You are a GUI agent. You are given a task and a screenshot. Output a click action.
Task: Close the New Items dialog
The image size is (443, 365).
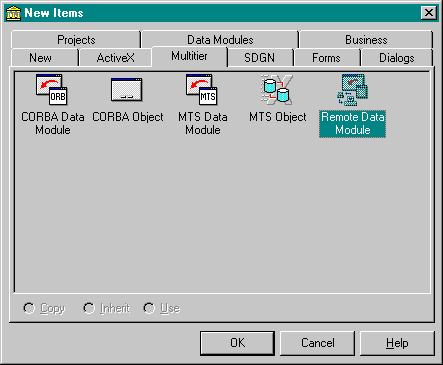[428, 13]
